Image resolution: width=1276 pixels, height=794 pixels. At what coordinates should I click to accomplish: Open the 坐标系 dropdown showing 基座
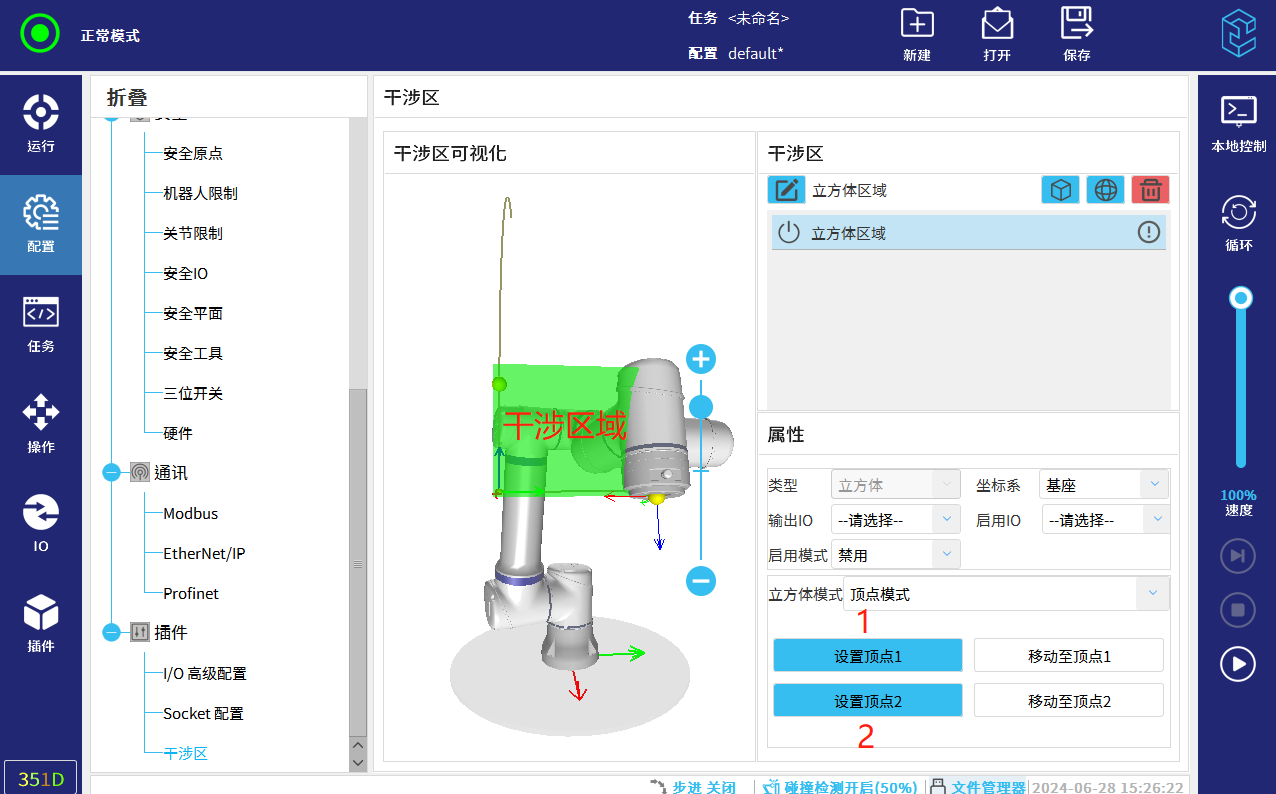1103,485
